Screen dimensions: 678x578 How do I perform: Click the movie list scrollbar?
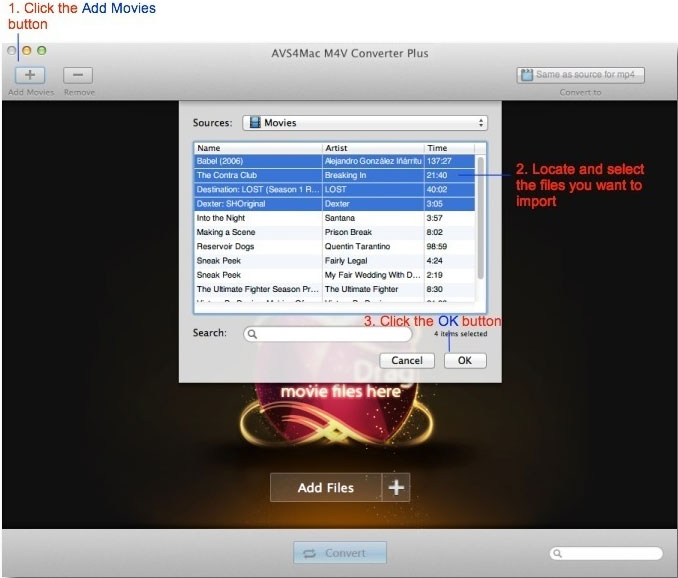[x=480, y=218]
